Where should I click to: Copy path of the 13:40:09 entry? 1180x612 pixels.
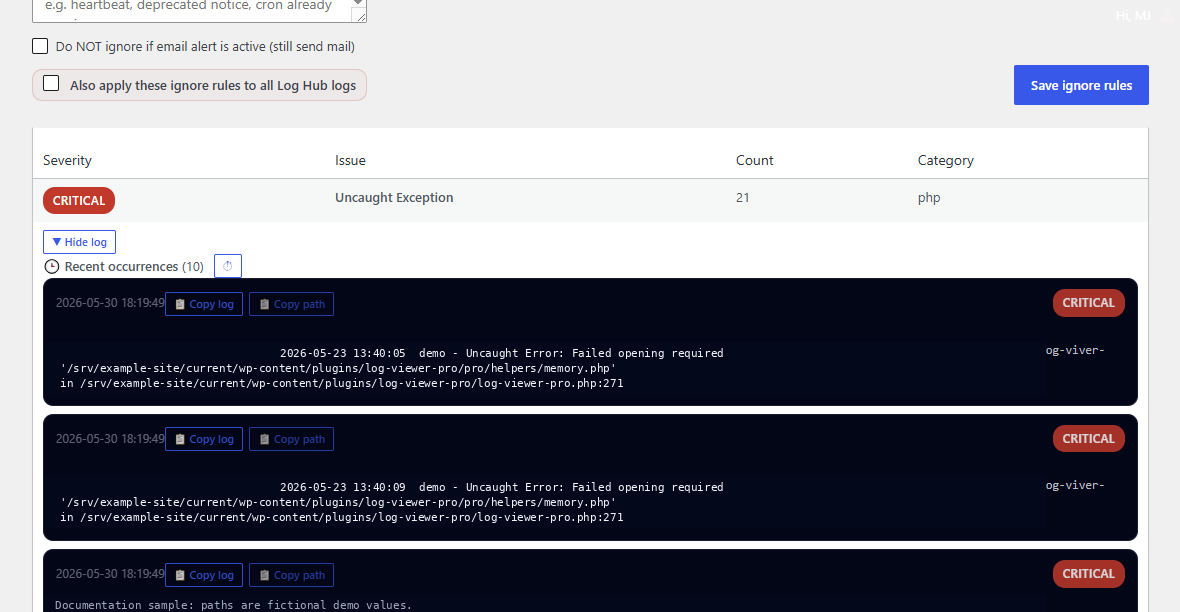click(291, 439)
